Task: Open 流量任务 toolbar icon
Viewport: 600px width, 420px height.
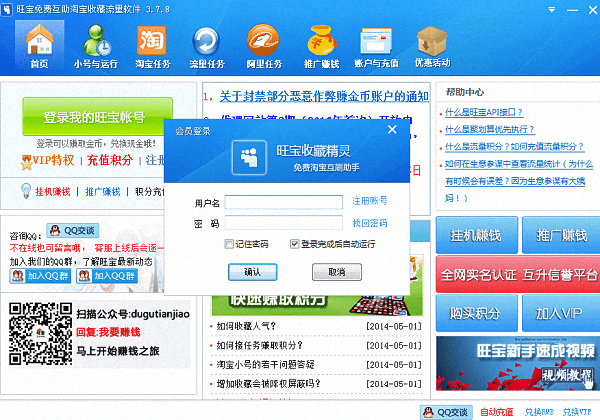Action: [207, 46]
